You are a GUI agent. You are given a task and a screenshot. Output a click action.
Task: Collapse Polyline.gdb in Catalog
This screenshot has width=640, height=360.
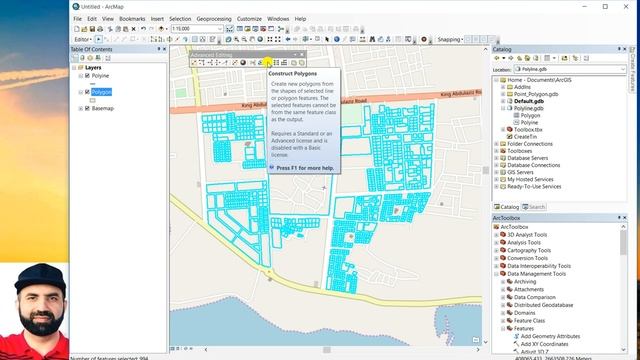[x=503, y=109]
